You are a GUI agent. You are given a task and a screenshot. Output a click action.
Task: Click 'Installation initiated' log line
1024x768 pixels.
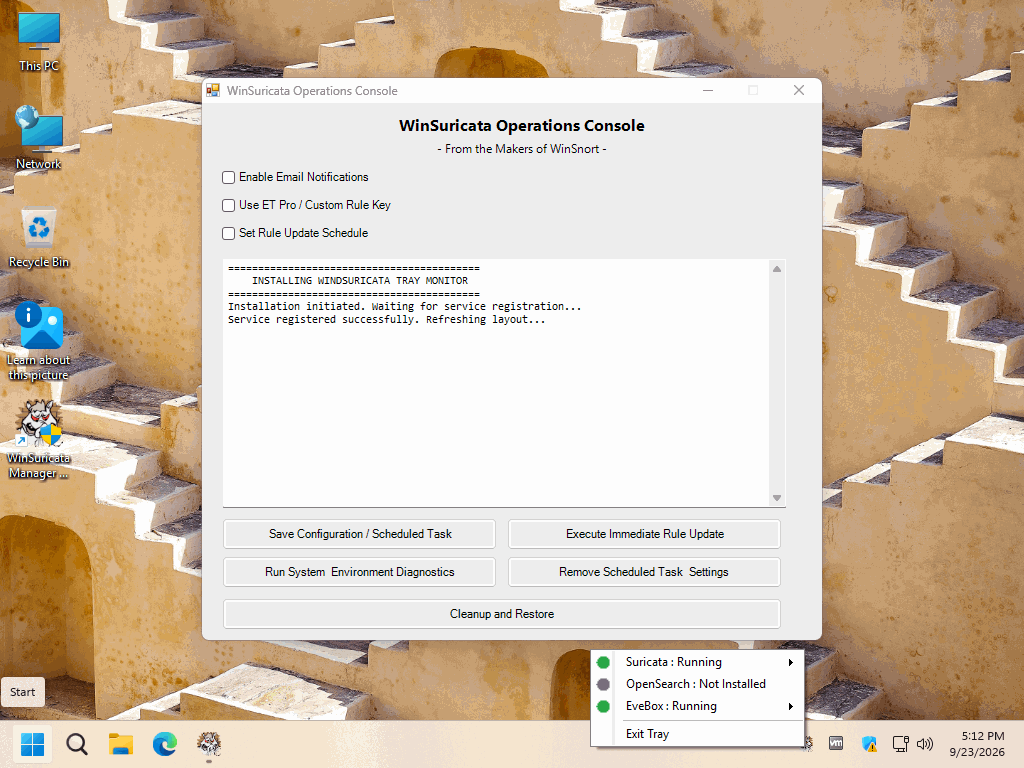pos(404,307)
